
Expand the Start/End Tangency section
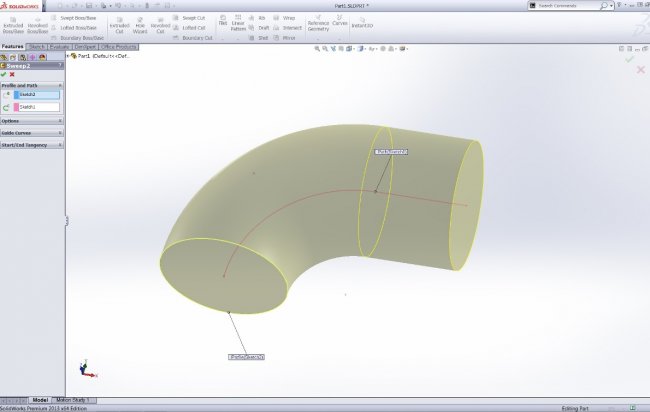(x=32, y=144)
